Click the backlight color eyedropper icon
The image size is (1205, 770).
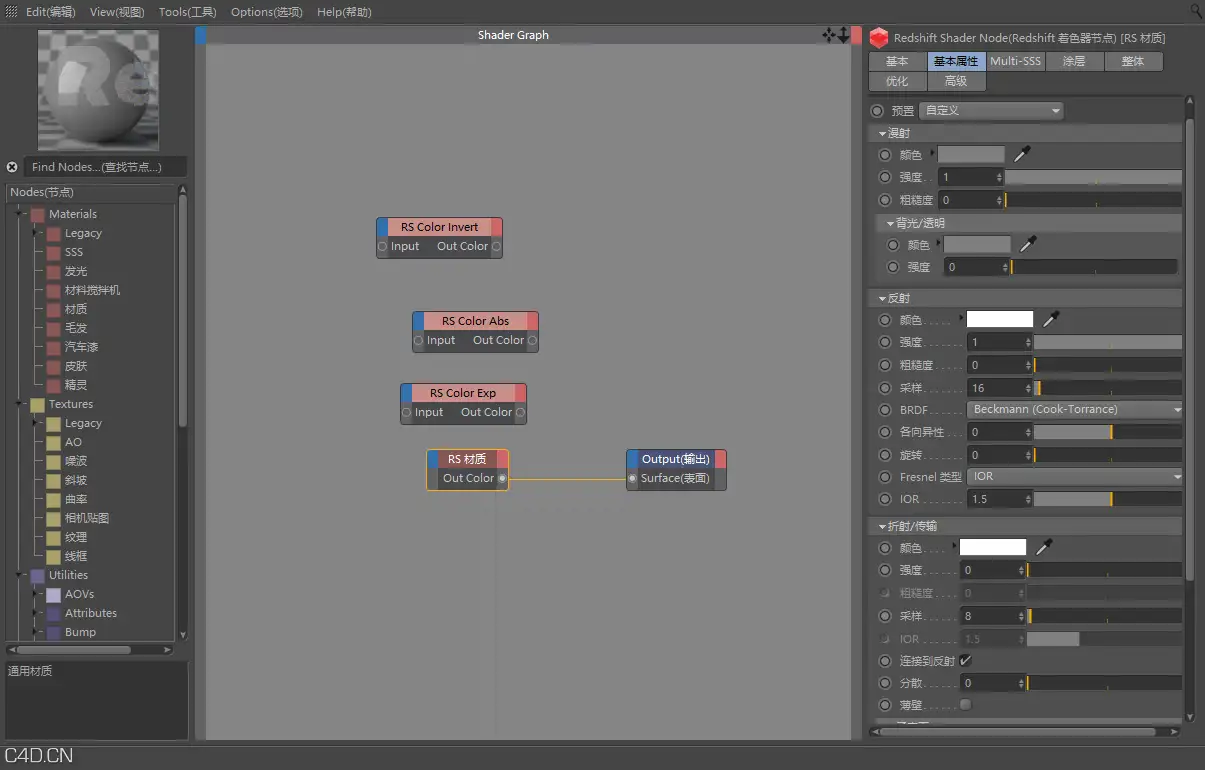pos(1028,244)
